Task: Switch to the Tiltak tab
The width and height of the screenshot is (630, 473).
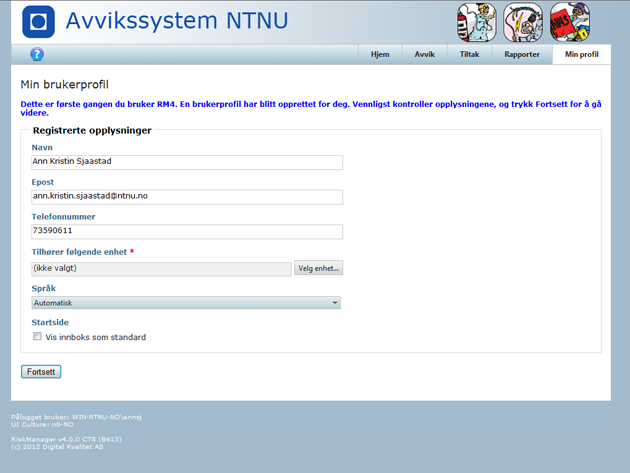Action: [x=470, y=55]
